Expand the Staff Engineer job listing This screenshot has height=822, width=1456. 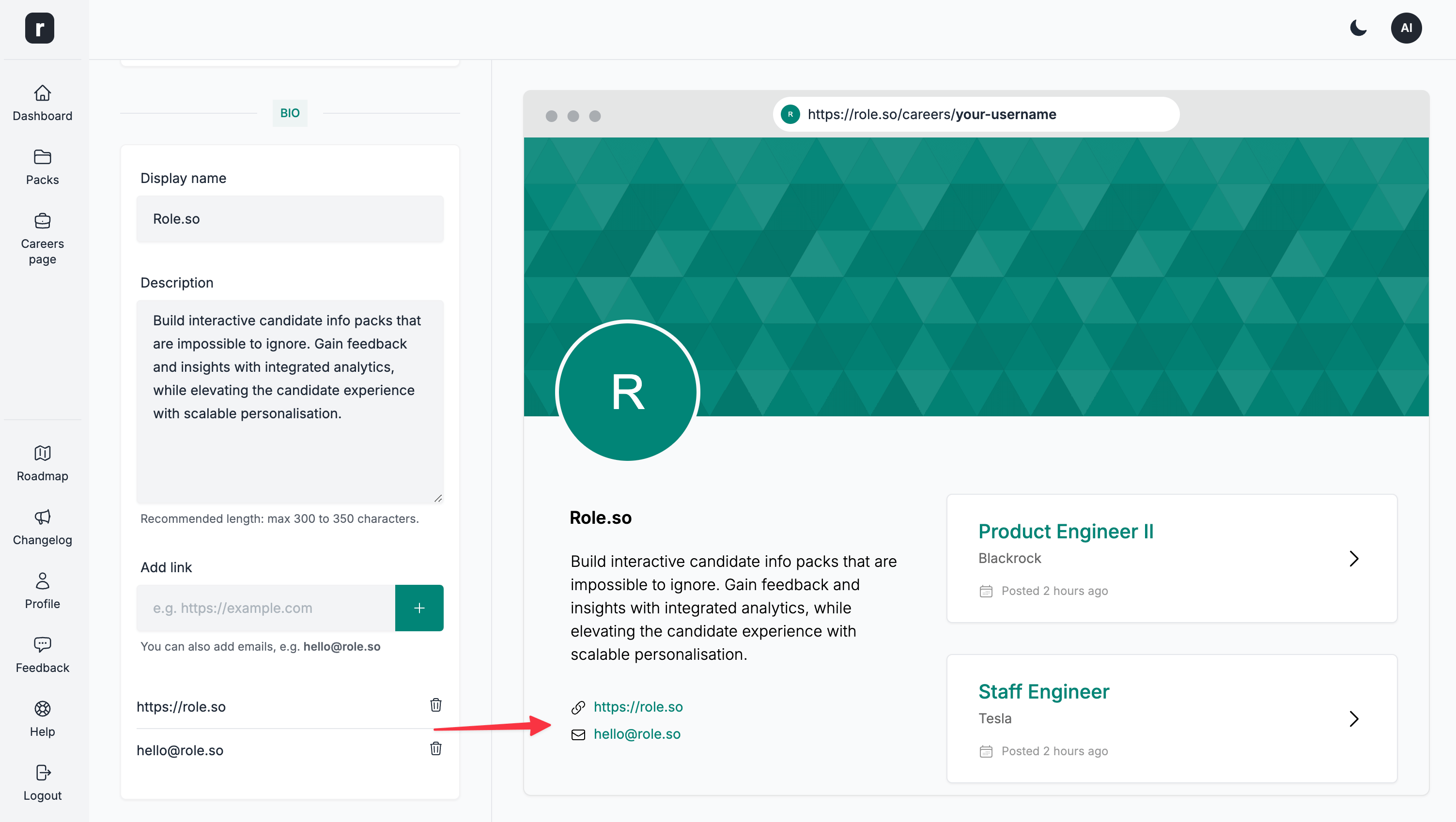[1354, 718]
